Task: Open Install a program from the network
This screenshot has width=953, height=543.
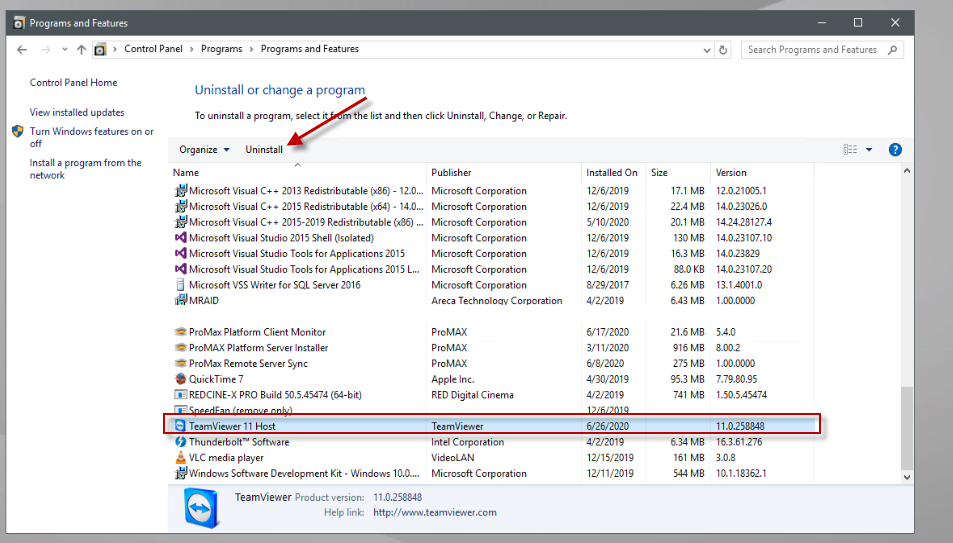Action: click(x=85, y=169)
